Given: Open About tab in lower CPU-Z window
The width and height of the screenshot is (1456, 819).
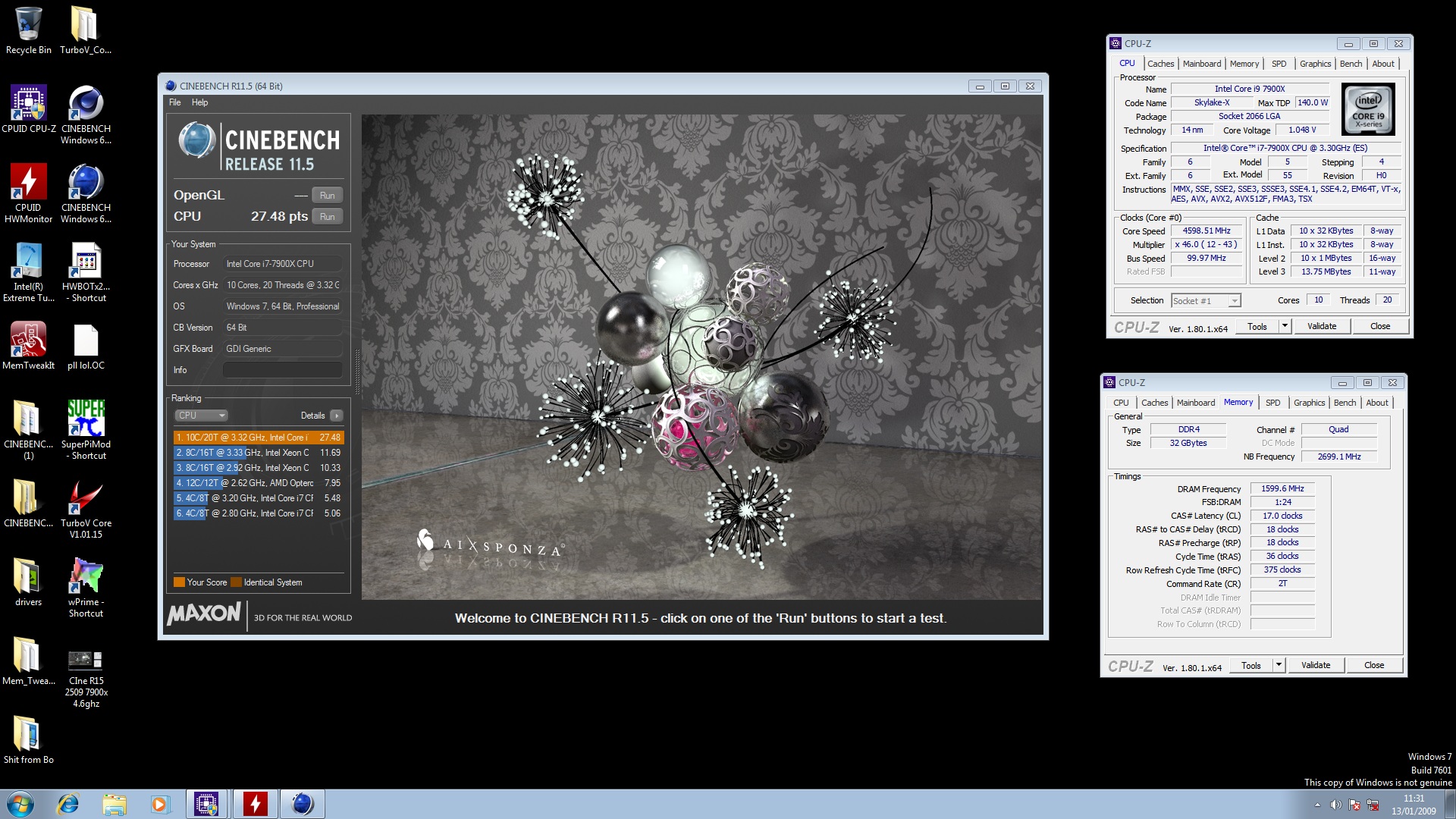Looking at the screenshot, I should pos(1377,403).
